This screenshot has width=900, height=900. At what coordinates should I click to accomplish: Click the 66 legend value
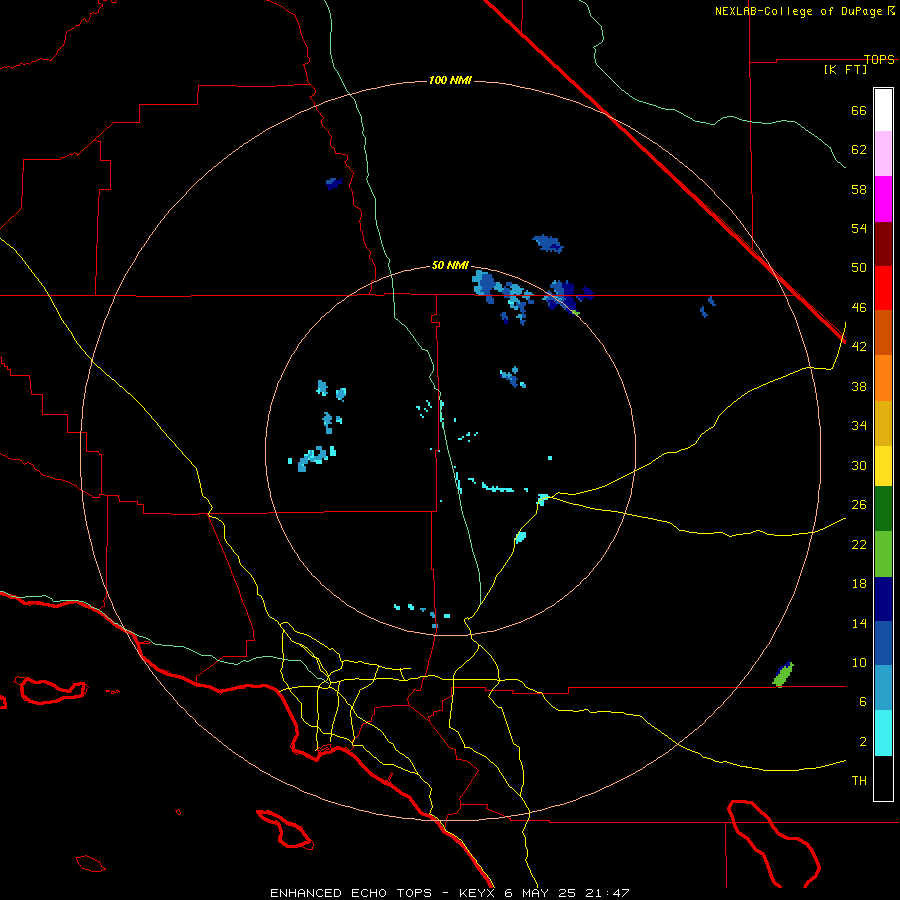(859, 110)
